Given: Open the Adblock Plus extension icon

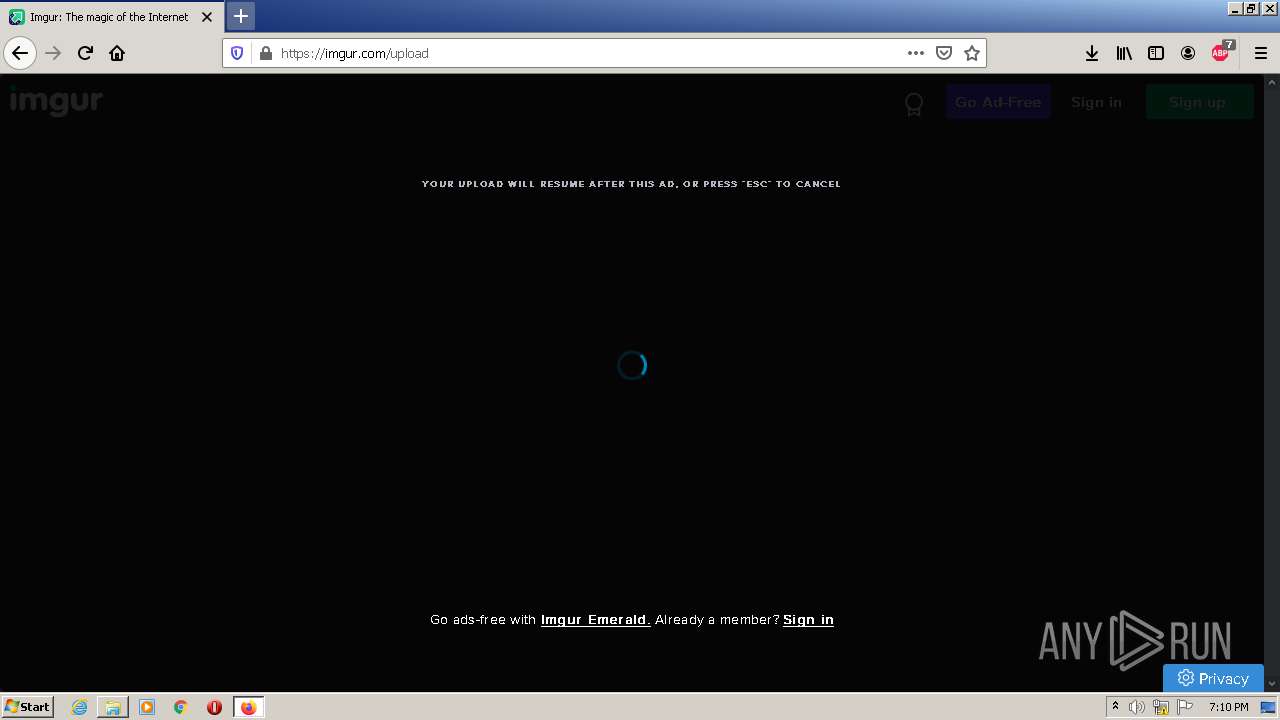Looking at the screenshot, I should (x=1222, y=53).
